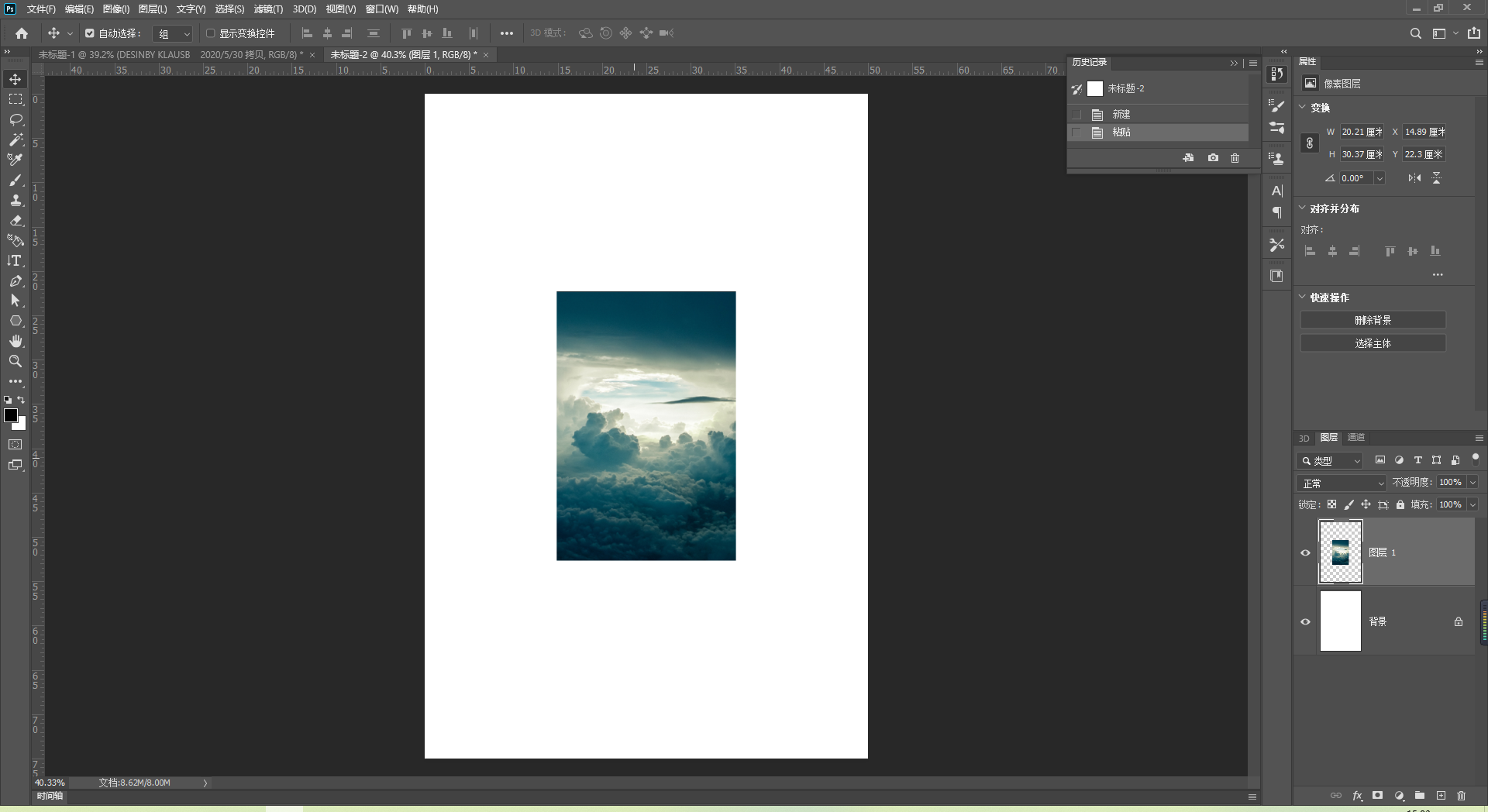Select the Clone Stamp tool

[15, 200]
